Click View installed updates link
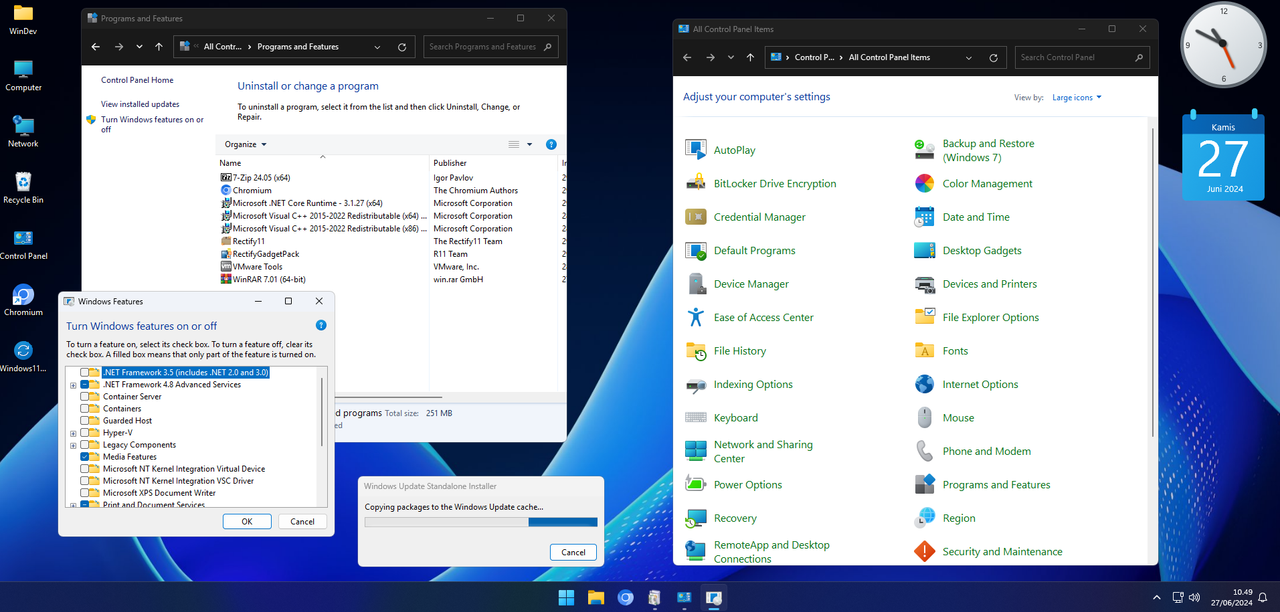Viewport: 1280px width, 612px height. (x=140, y=104)
